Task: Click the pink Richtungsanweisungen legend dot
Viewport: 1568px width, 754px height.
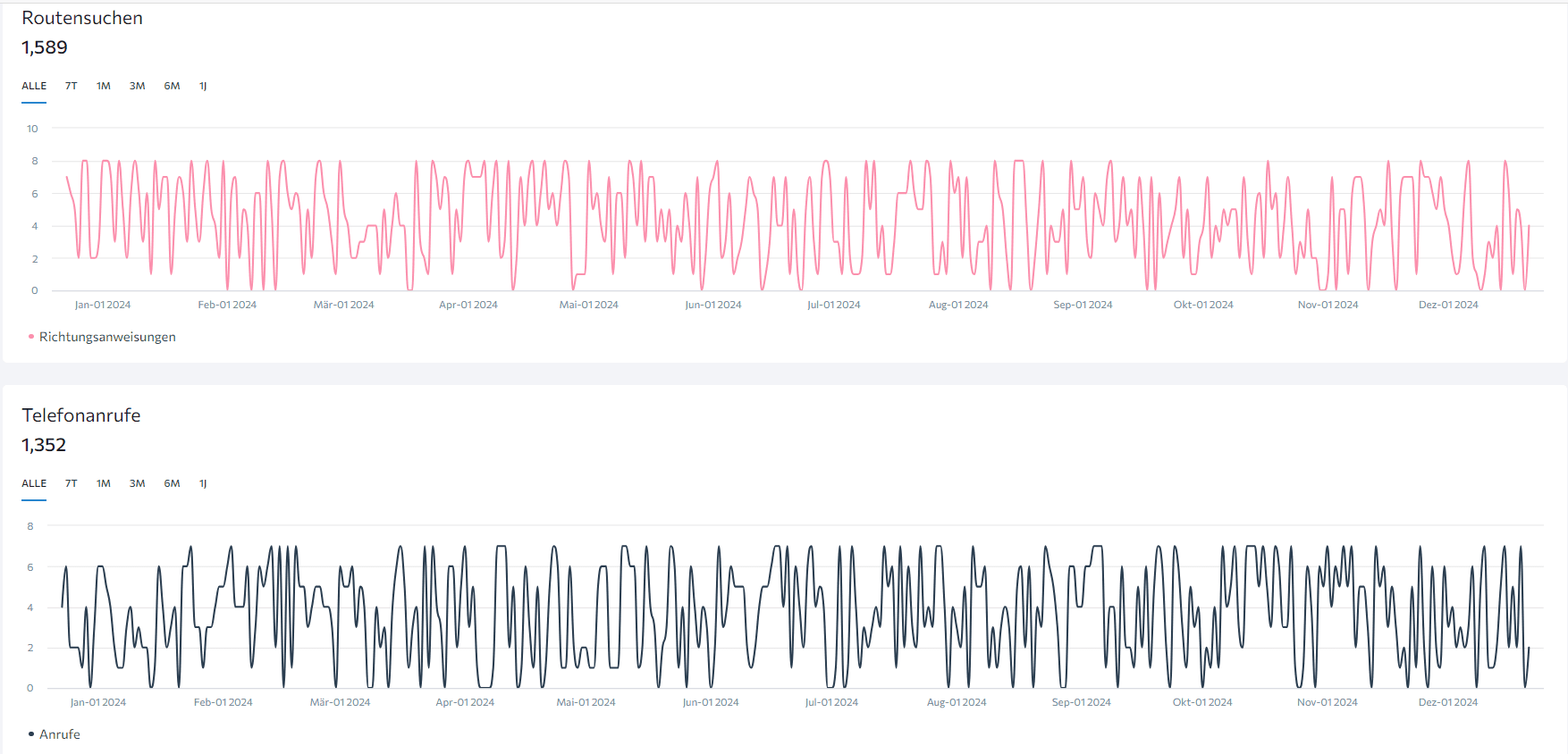Action: (31, 337)
